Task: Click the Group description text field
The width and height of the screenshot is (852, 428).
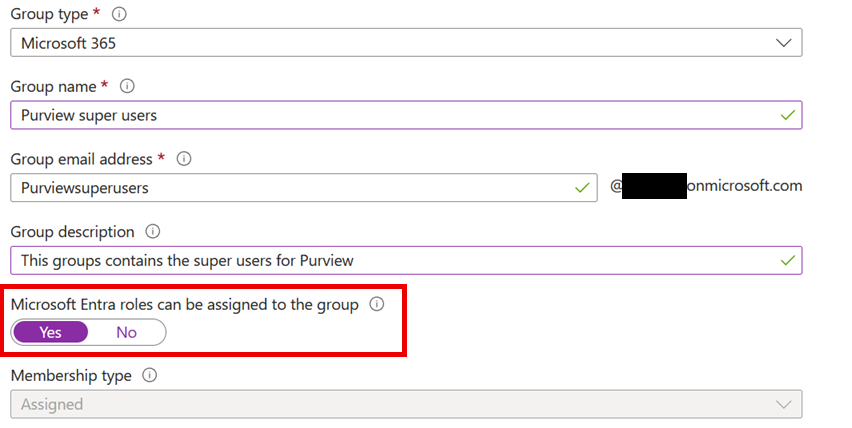Action: [406, 261]
